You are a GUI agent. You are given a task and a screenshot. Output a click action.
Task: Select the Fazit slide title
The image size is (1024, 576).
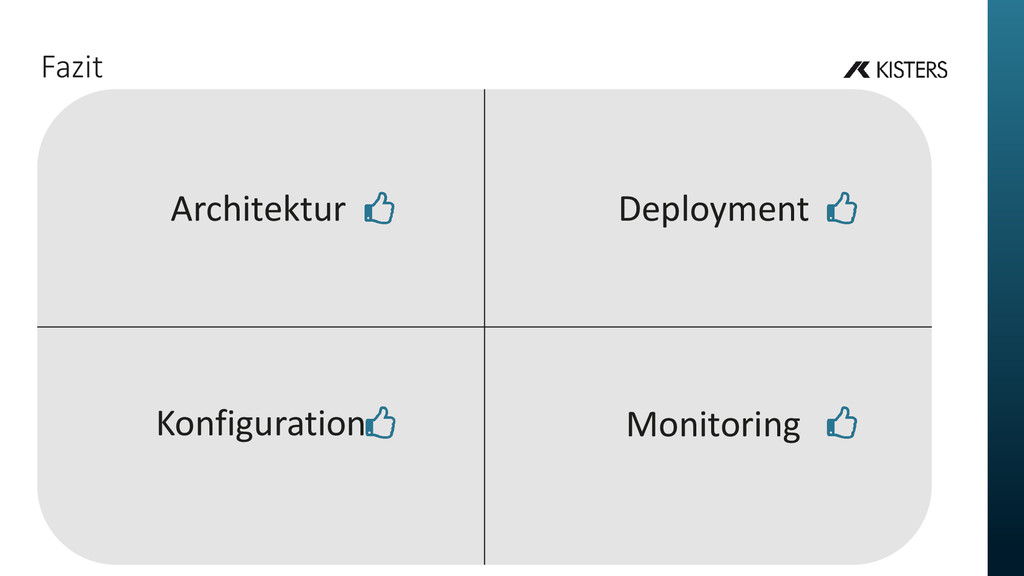(72, 67)
